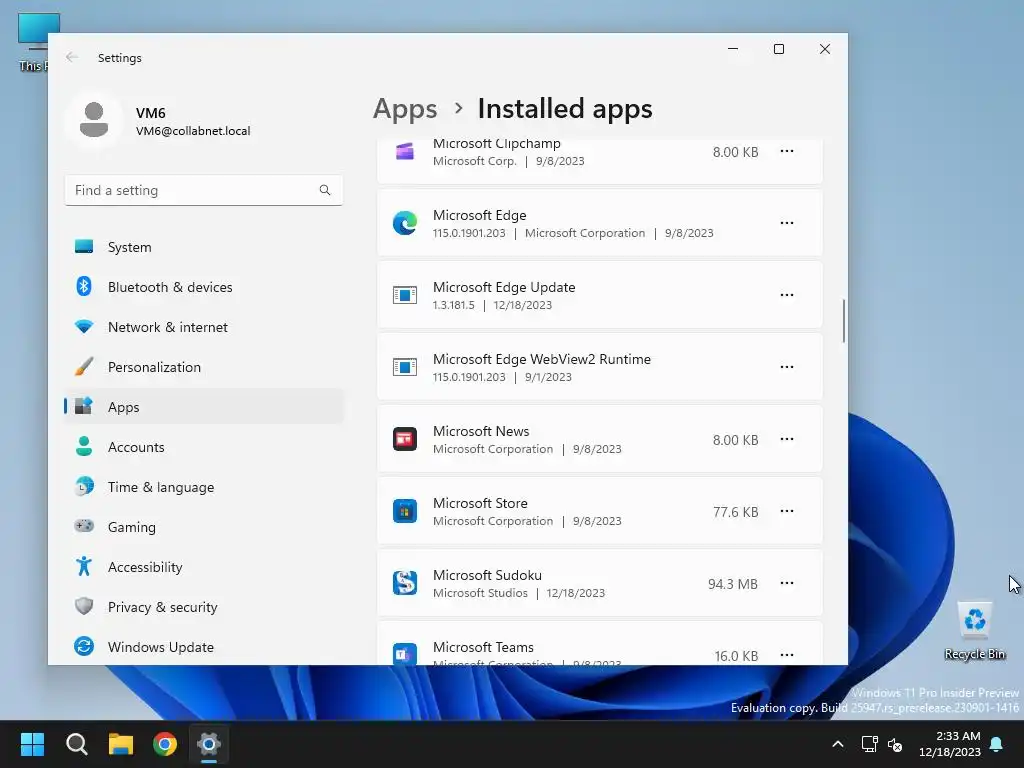Open Google Chrome from the taskbar
The width and height of the screenshot is (1024, 768).
pyautogui.click(x=165, y=744)
